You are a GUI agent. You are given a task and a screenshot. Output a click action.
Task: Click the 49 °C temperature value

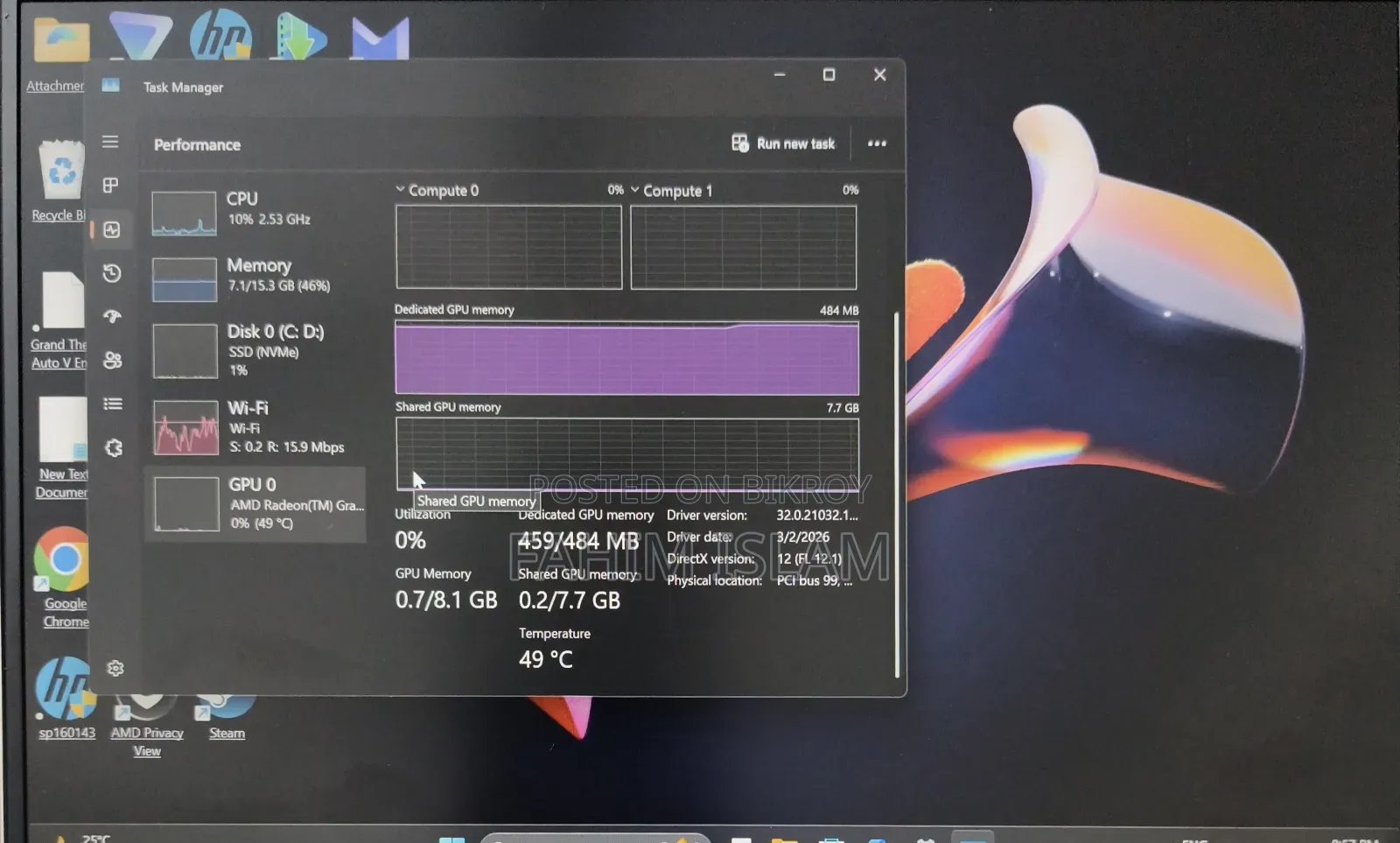coord(546,659)
